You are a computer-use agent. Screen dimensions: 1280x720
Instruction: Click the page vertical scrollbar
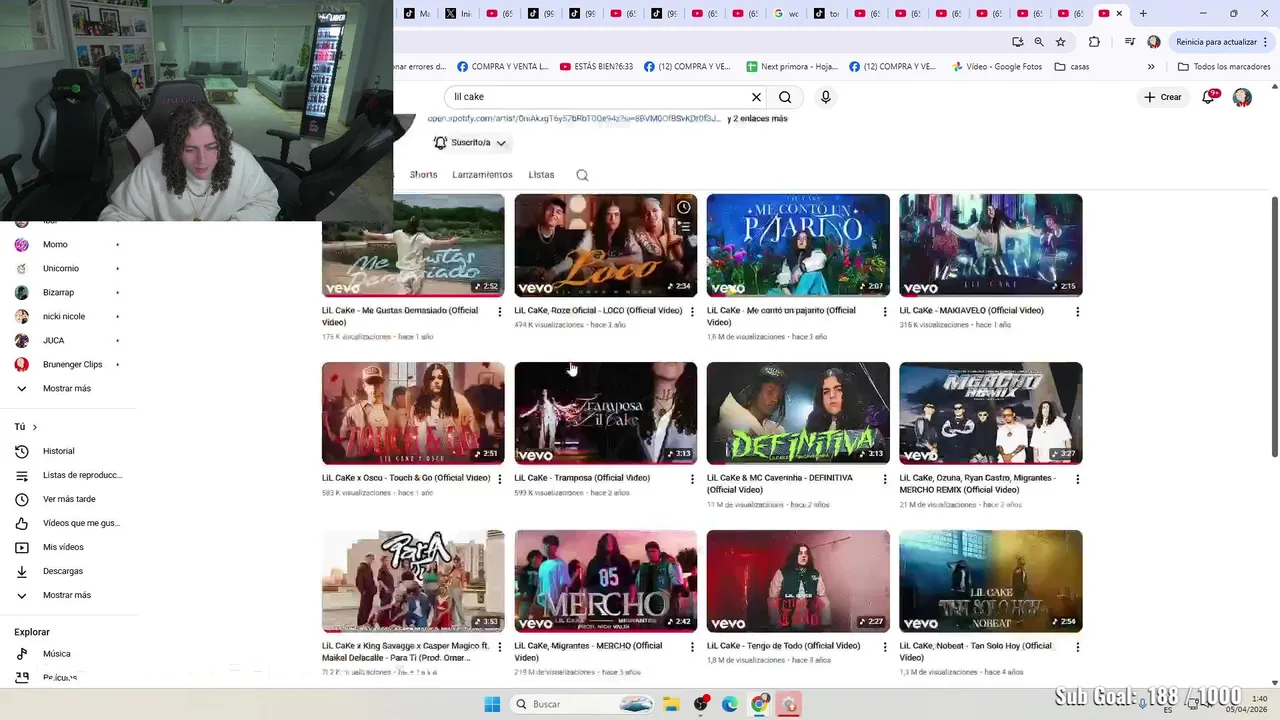pos(1274,325)
